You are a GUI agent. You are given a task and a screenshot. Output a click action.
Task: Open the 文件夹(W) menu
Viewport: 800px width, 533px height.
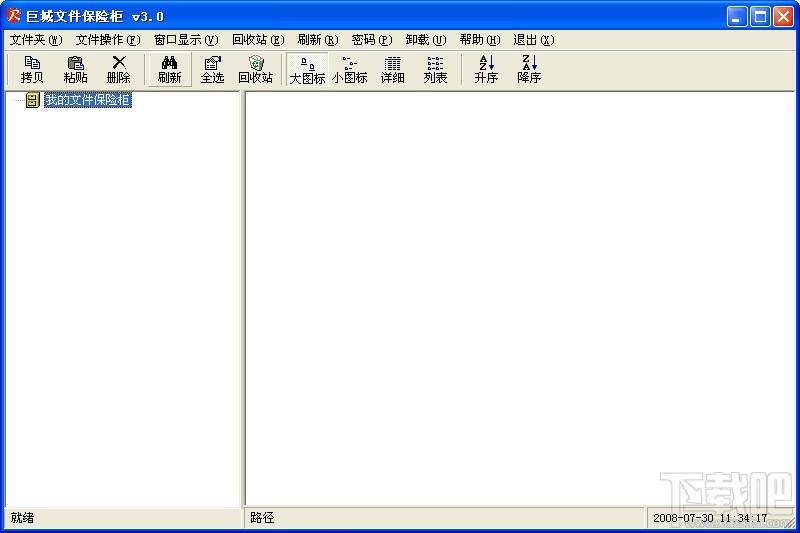(x=36, y=40)
